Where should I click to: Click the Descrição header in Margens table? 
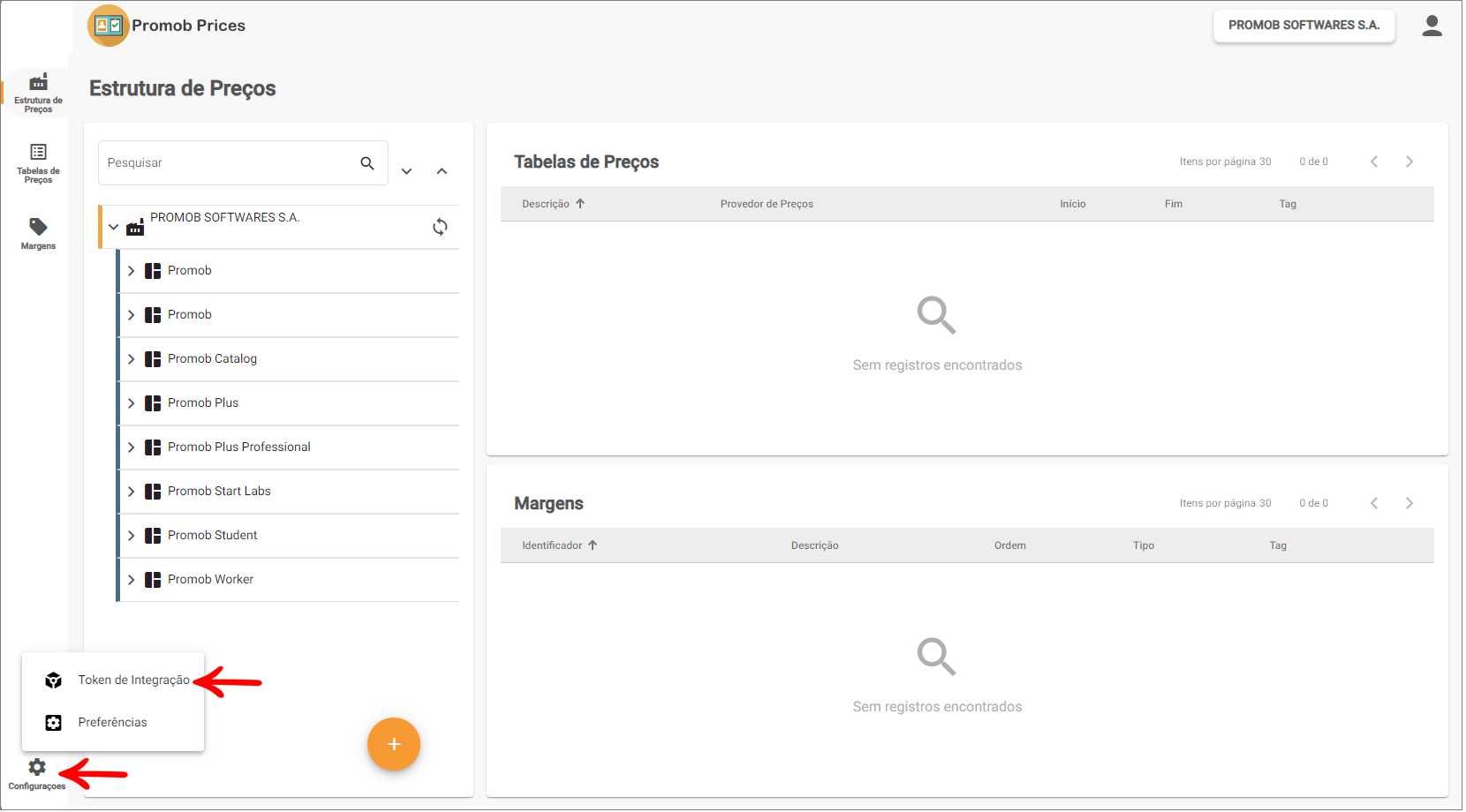click(814, 545)
